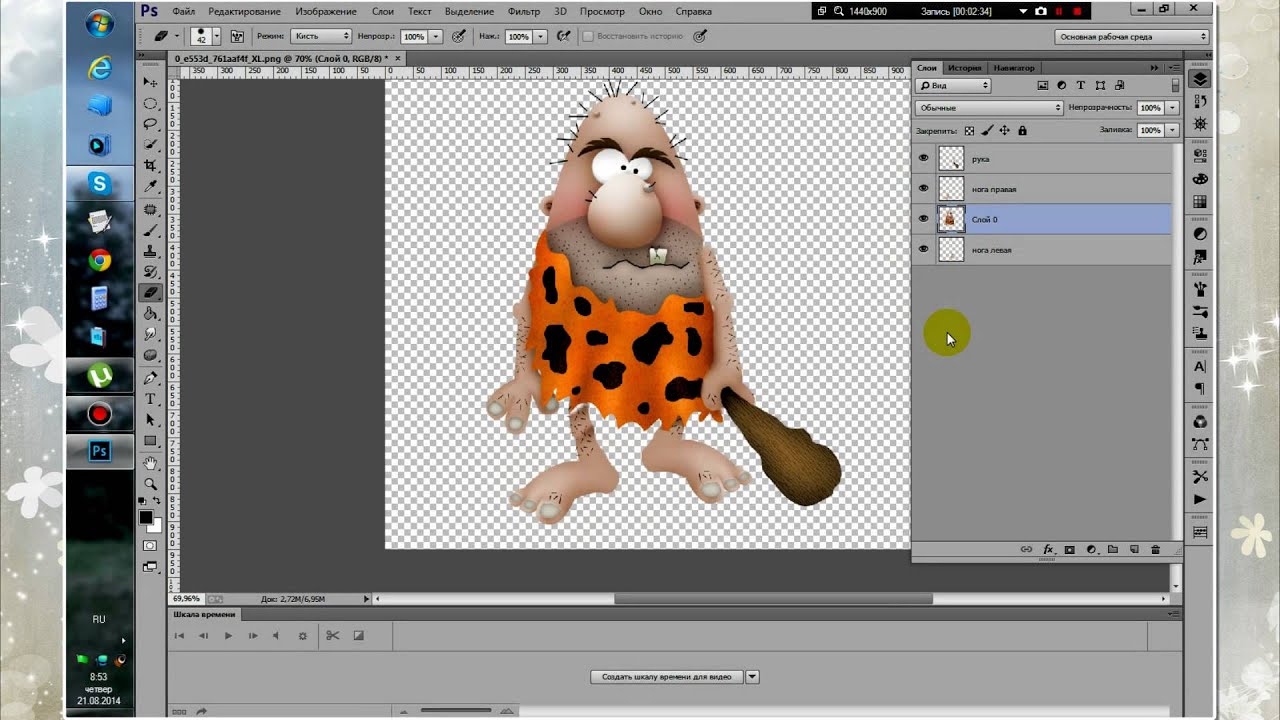Open Google Chrome from taskbar
Screen dimensions: 1280x720
(100, 261)
